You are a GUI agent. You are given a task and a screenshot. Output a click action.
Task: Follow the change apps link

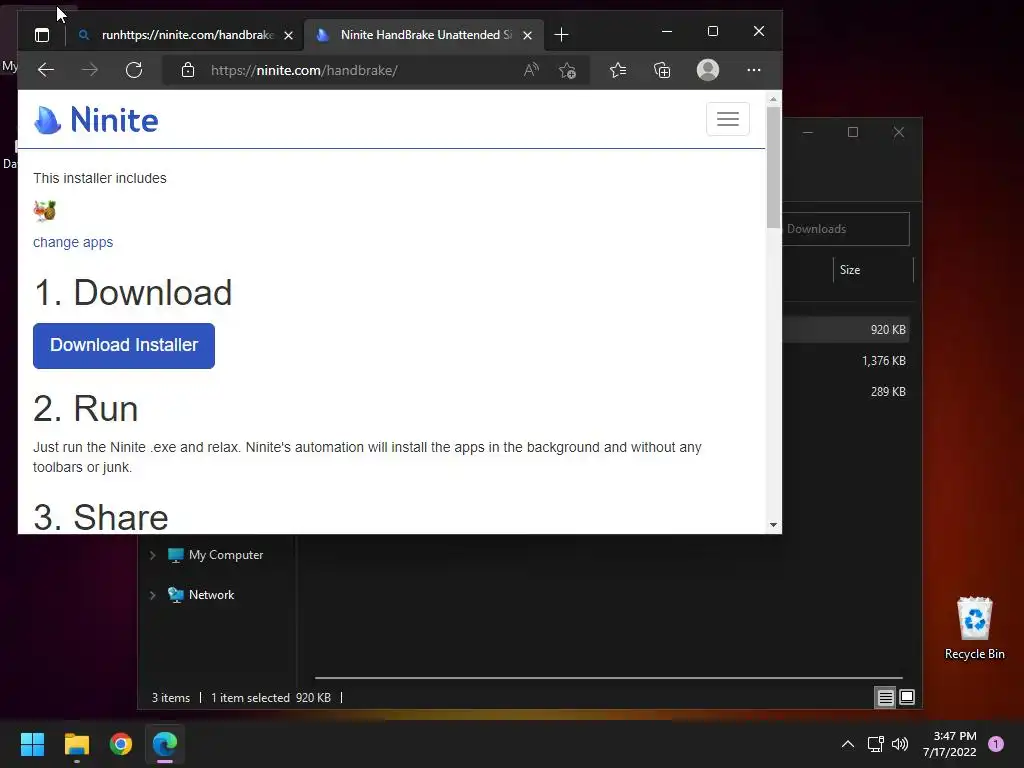pyautogui.click(x=73, y=242)
